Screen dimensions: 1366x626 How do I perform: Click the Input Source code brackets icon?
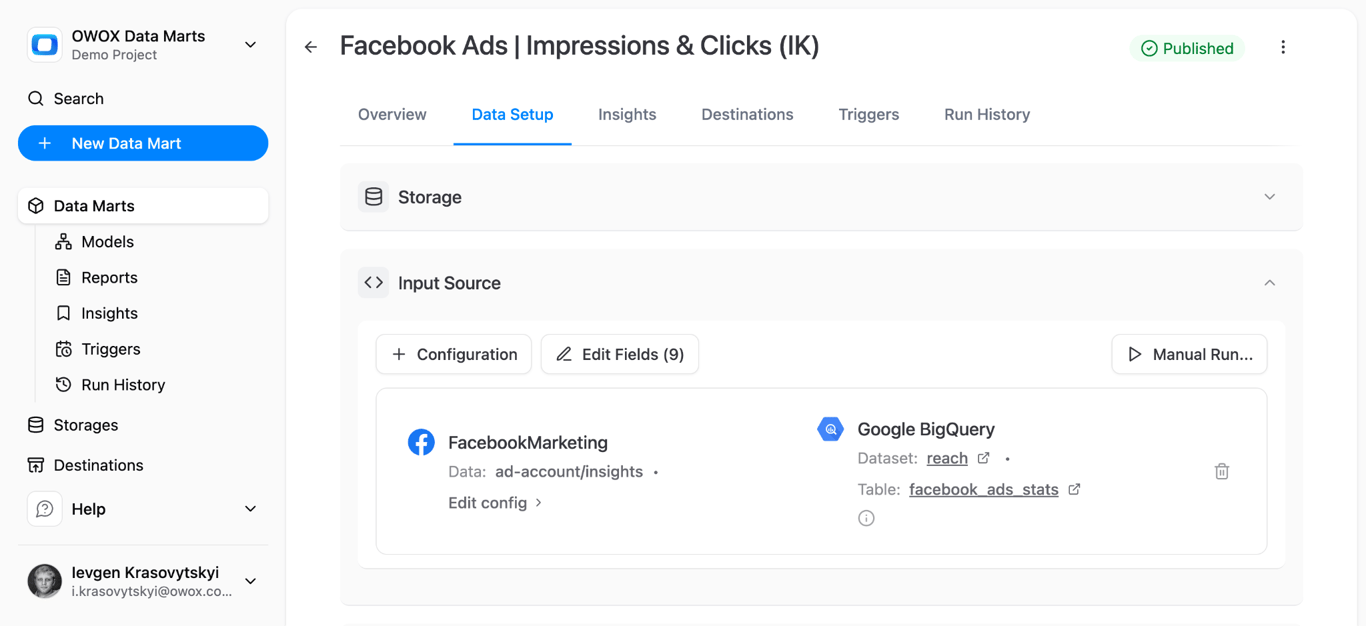[374, 283]
